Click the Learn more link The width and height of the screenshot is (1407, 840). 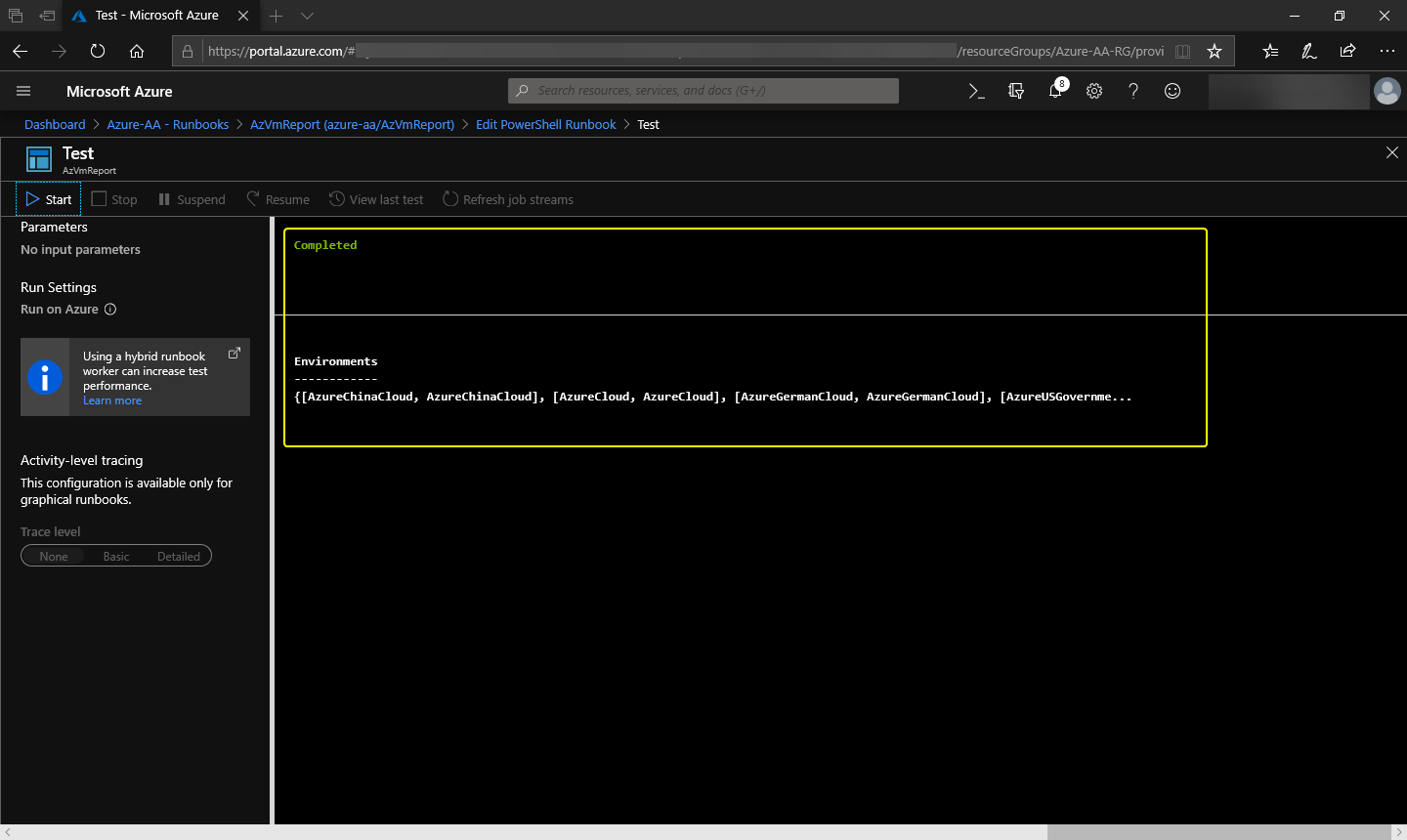tap(112, 400)
